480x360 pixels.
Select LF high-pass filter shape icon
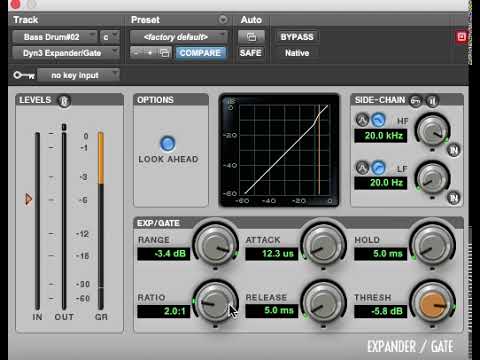[378, 168]
